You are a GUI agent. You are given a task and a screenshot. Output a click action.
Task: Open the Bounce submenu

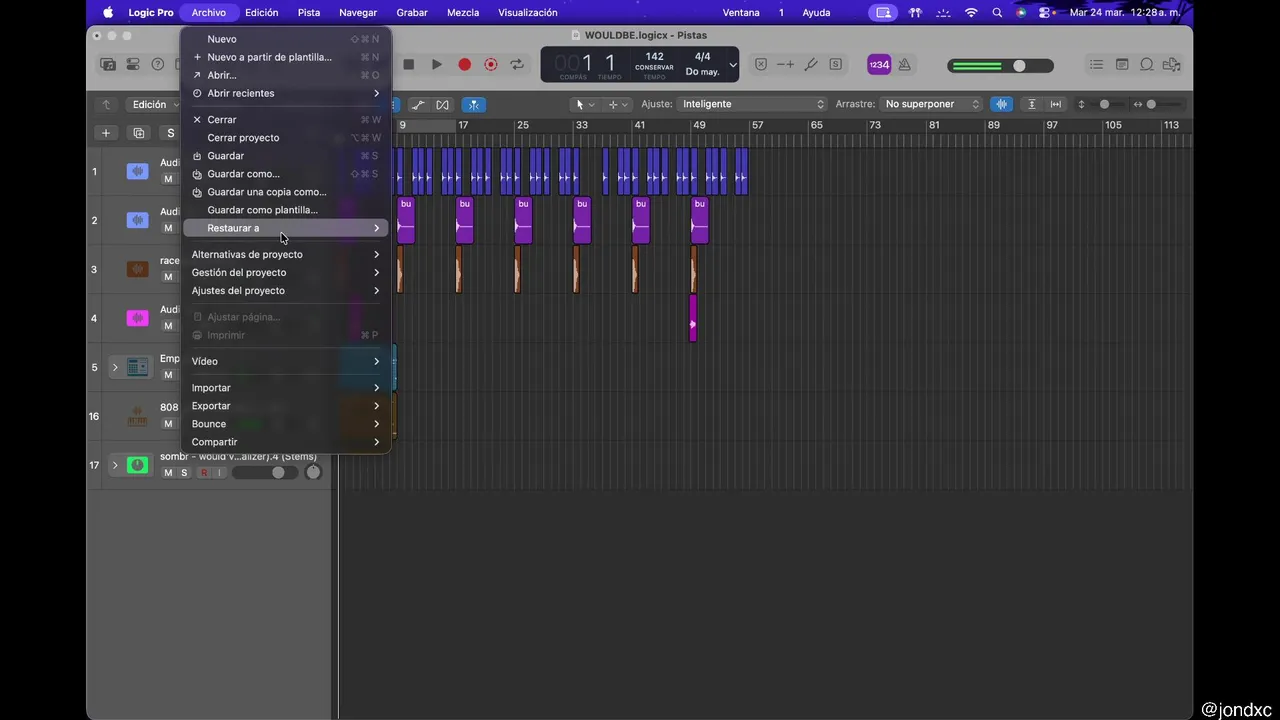click(286, 424)
